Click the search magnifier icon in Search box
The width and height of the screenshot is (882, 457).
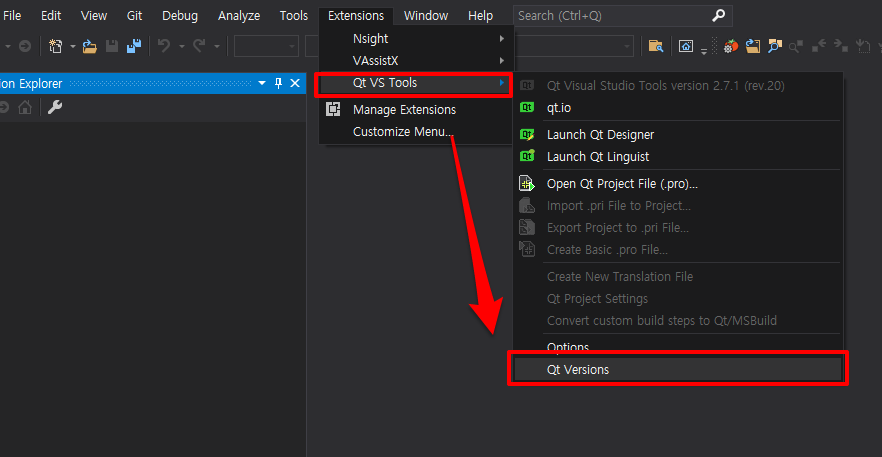click(x=718, y=16)
